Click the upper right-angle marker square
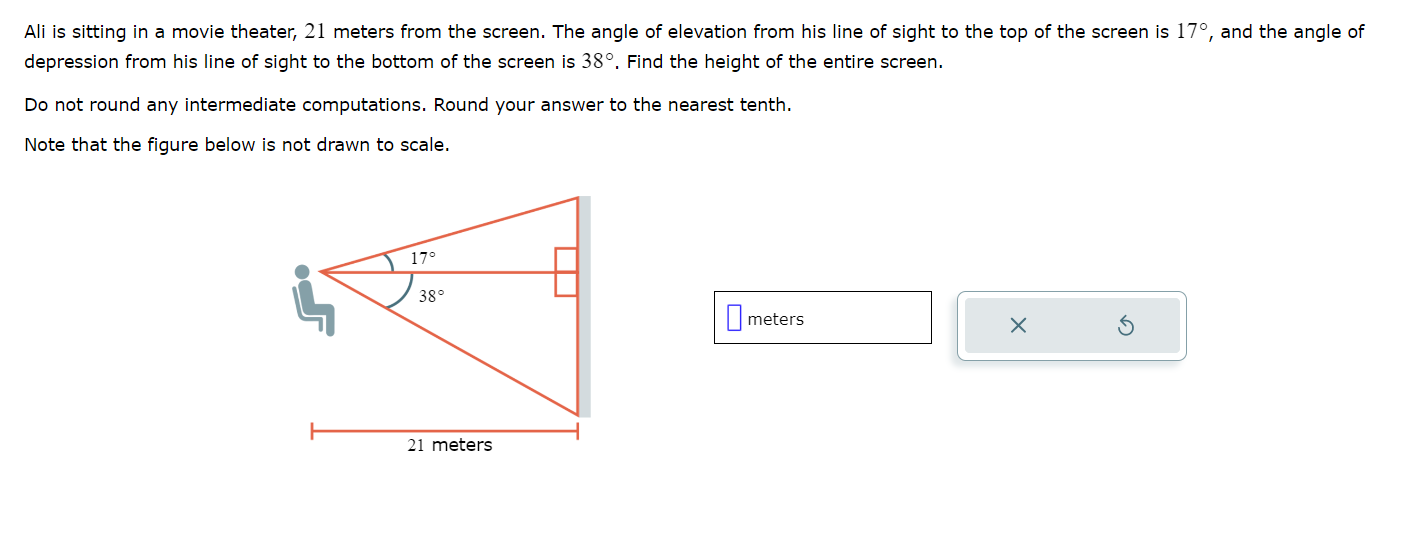The image size is (1428, 543). (x=566, y=259)
